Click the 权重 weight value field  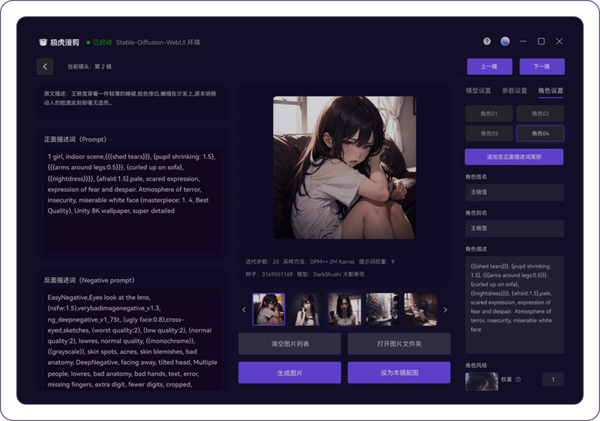click(x=553, y=379)
